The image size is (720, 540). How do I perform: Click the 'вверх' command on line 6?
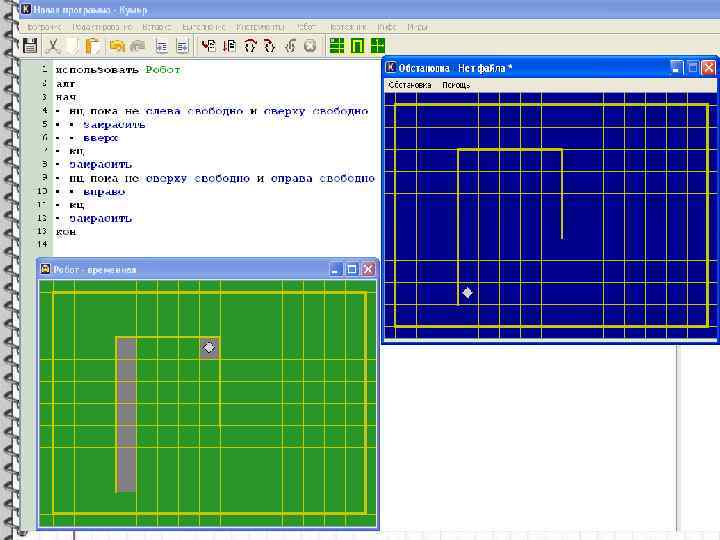[x=101, y=138]
